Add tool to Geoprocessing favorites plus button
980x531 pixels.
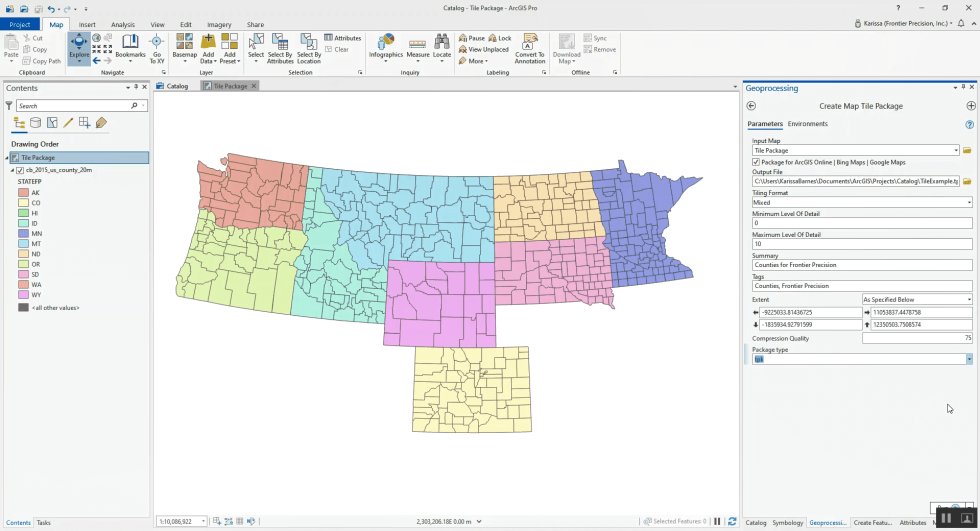coord(971,106)
